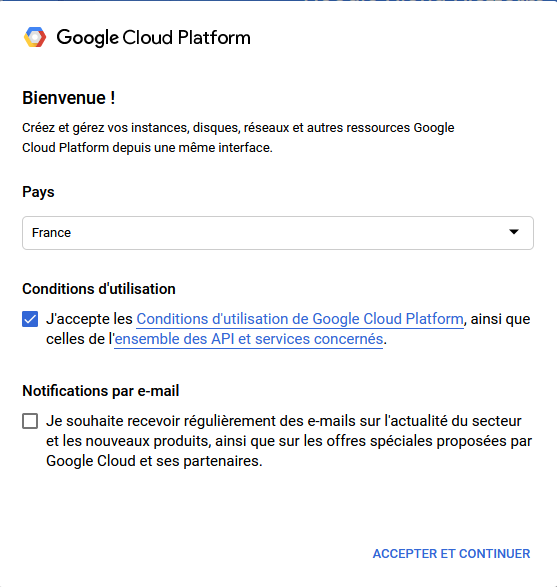Click ACCEPTER ET CONTINUER button
This screenshot has width=557, height=587.
click(x=451, y=554)
